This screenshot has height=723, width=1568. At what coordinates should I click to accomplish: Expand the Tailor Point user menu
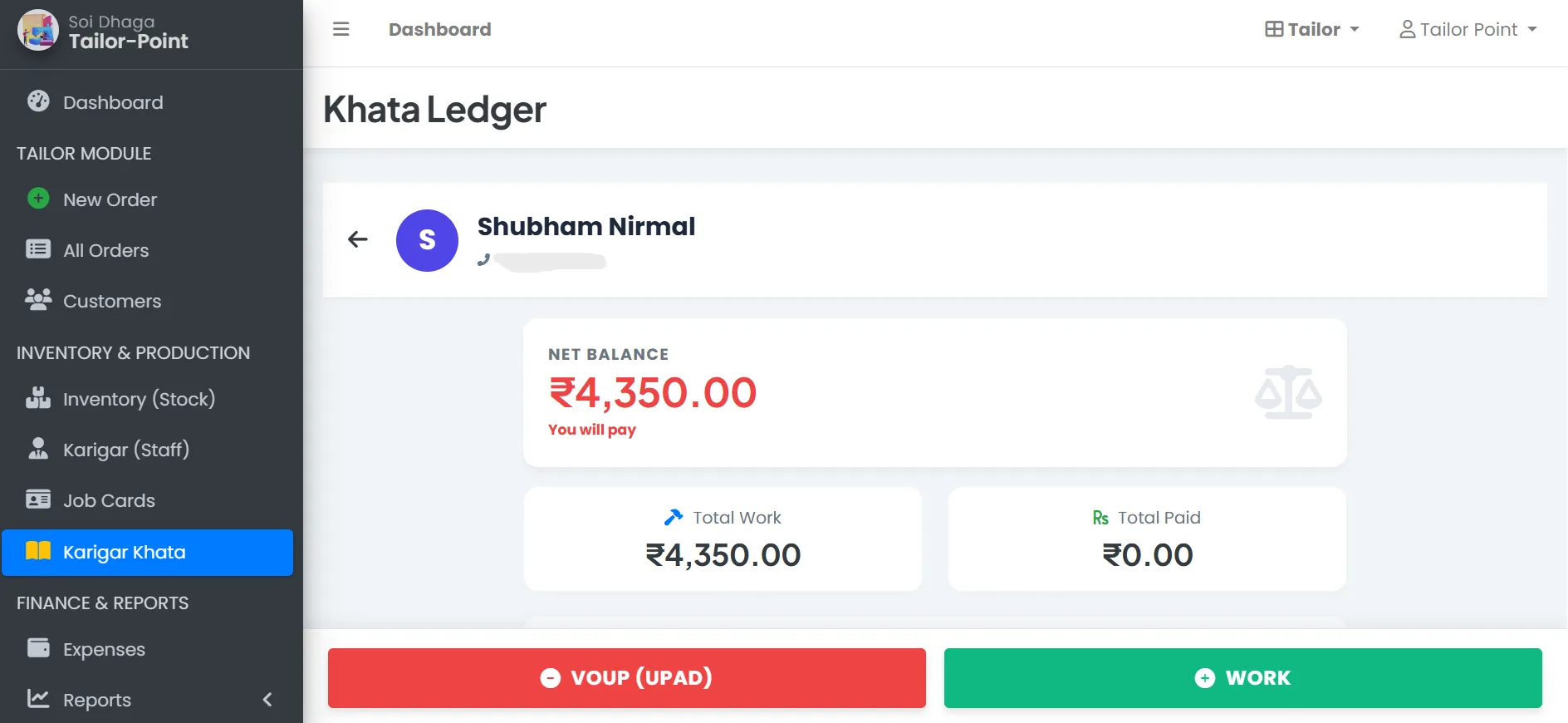click(1468, 30)
